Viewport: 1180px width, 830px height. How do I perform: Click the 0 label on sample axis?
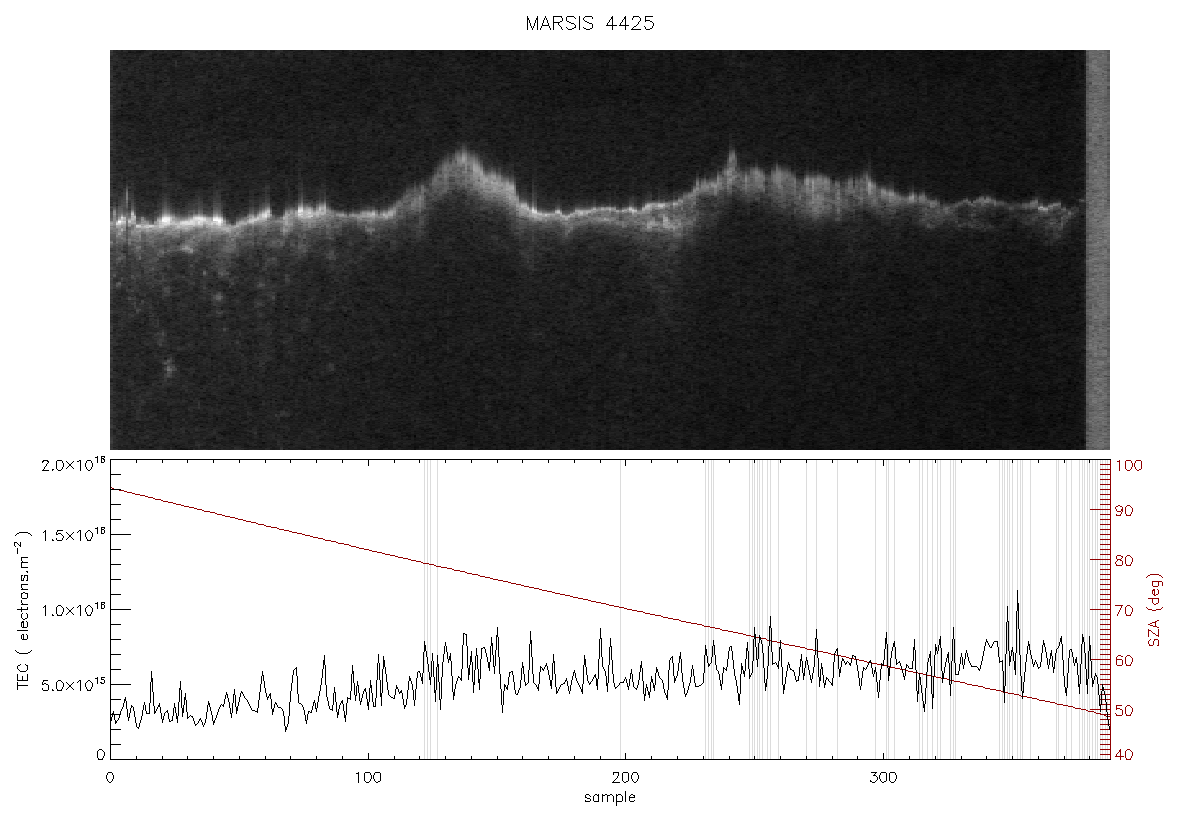pyautogui.click(x=111, y=778)
